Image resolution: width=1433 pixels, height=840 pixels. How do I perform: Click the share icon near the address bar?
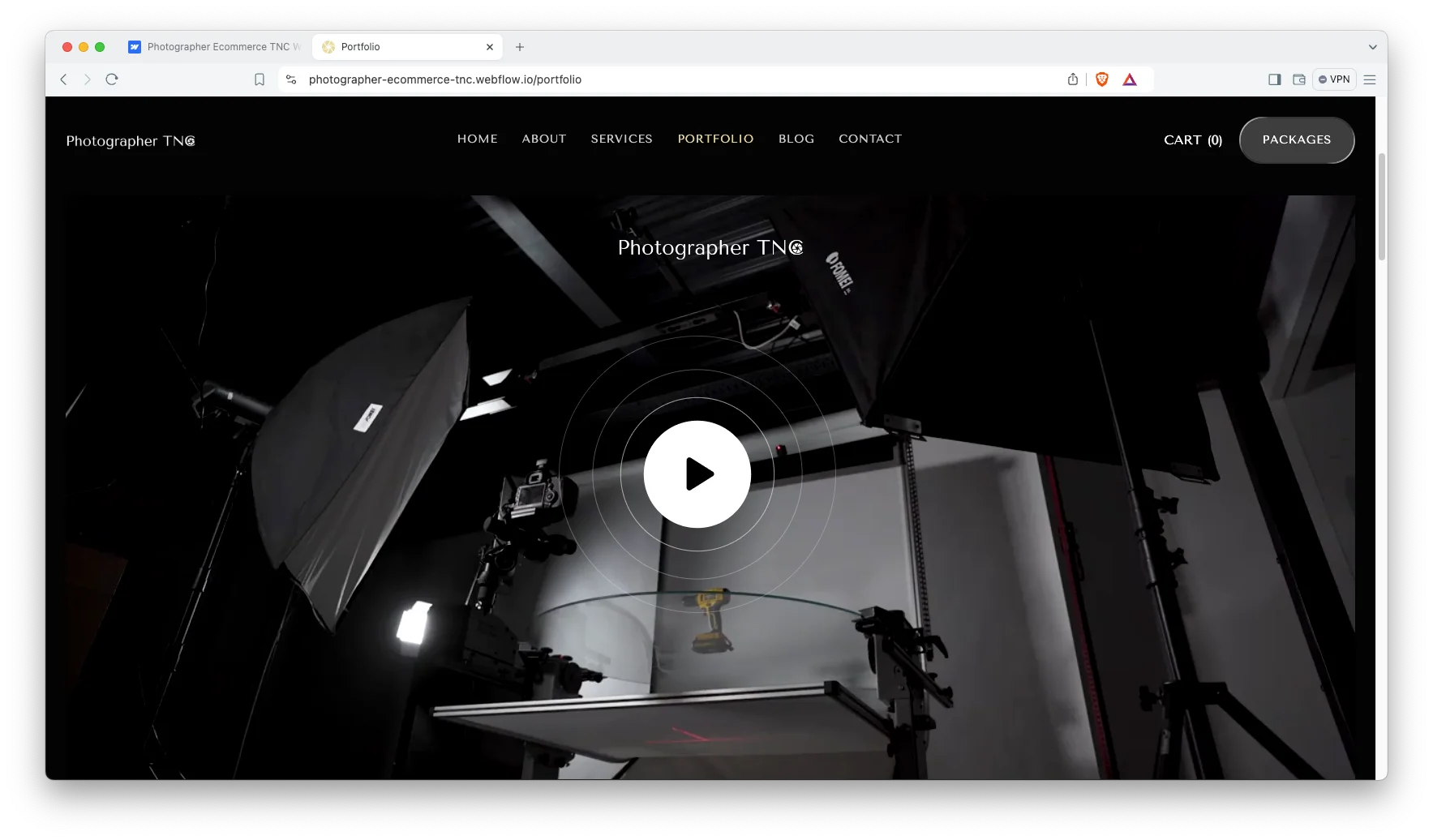tap(1072, 79)
